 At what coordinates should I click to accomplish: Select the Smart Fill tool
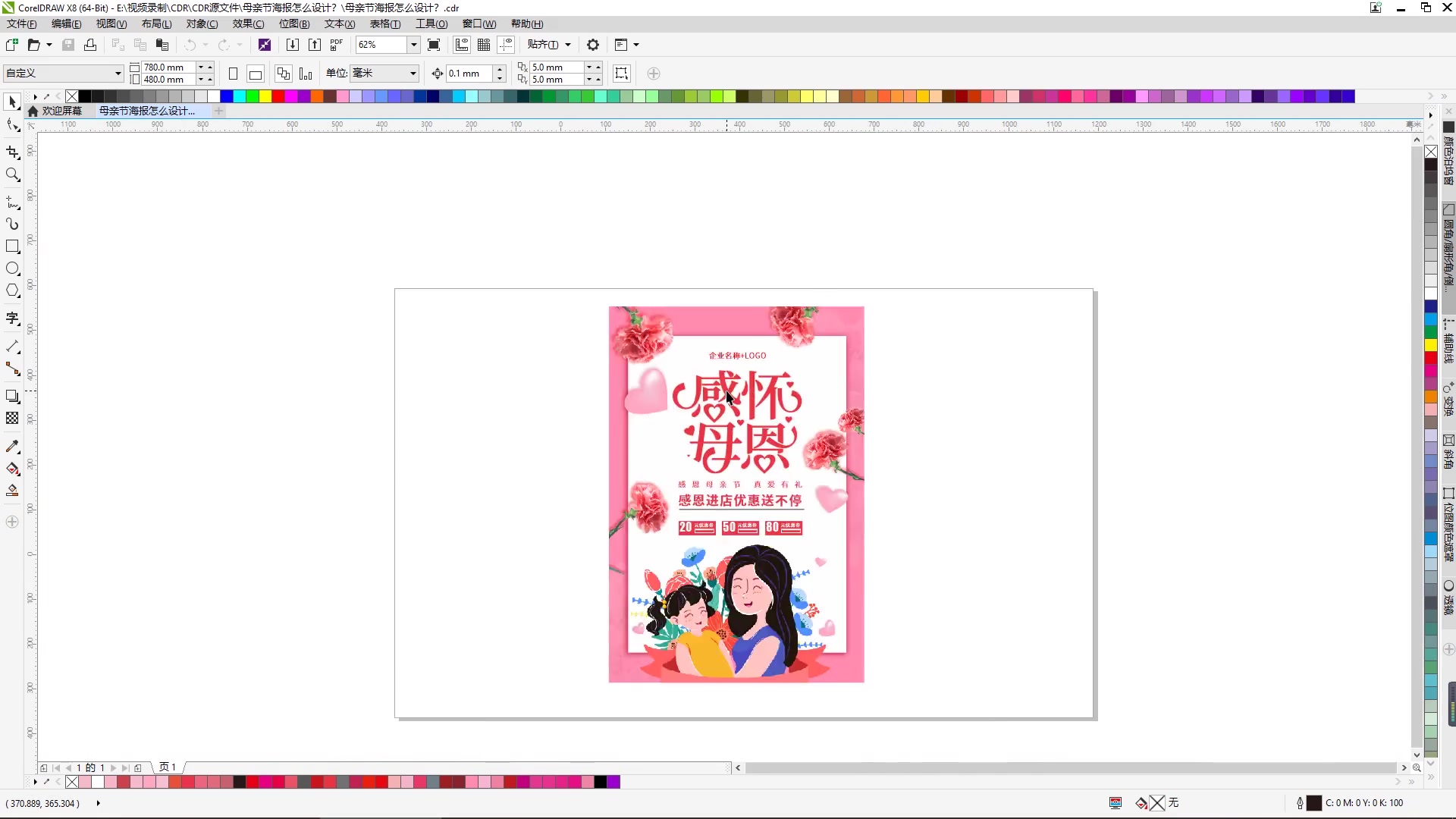12,491
